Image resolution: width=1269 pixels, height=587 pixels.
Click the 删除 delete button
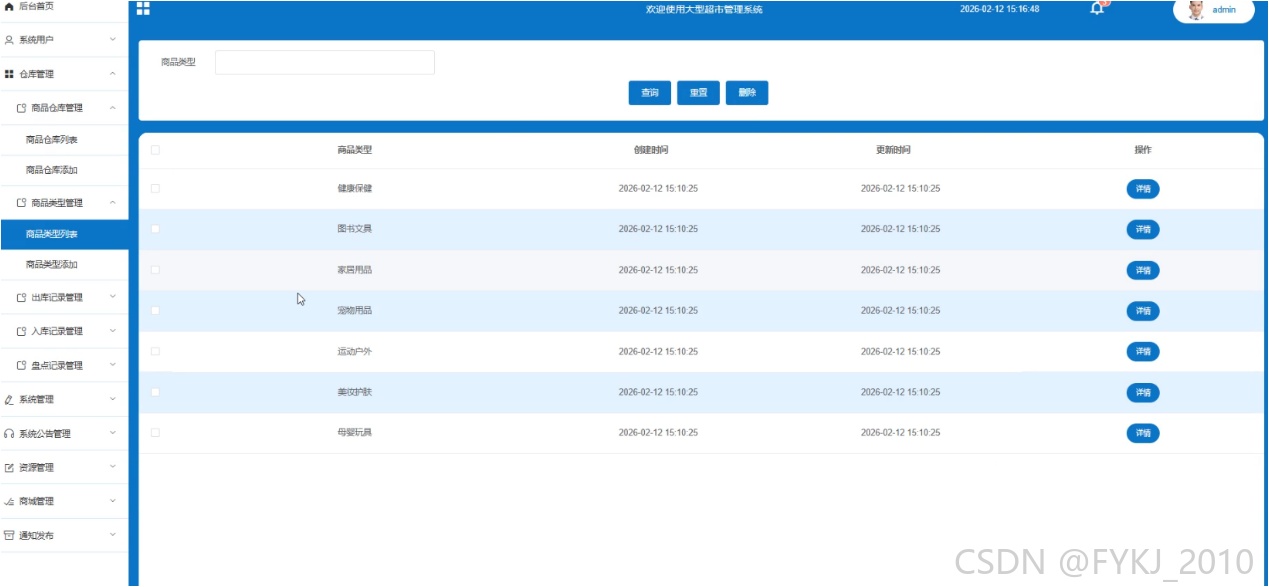coord(747,93)
